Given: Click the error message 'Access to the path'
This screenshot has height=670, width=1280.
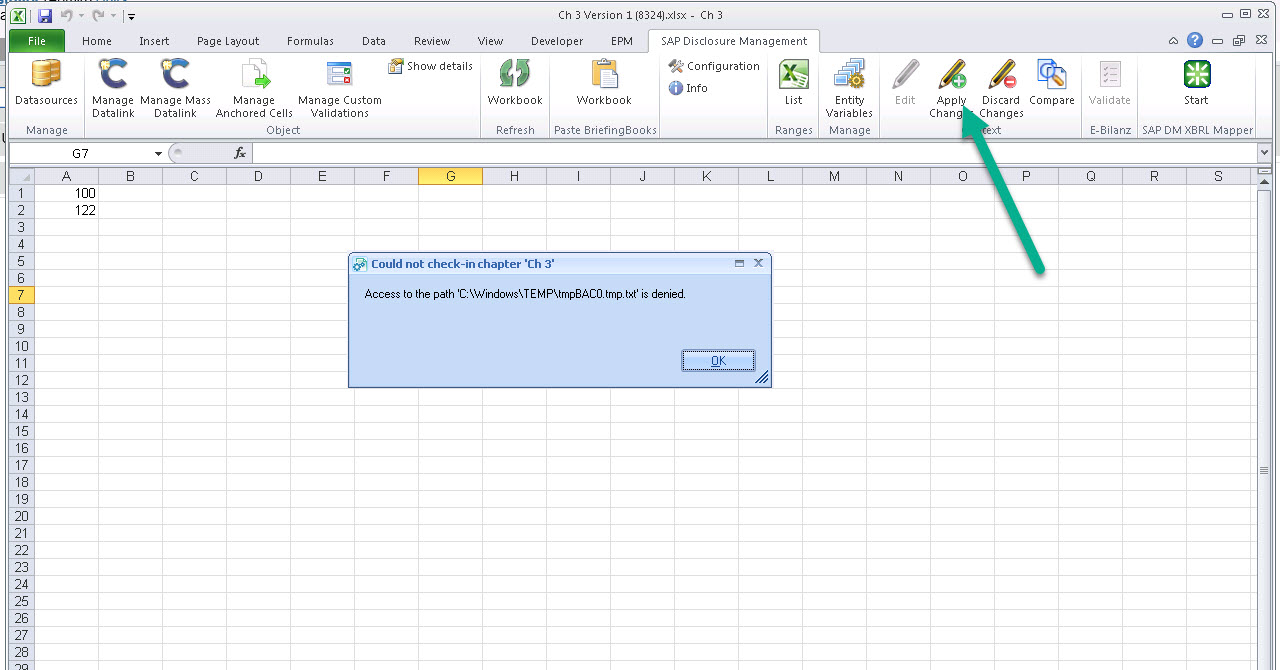Looking at the screenshot, I should click(525, 294).
